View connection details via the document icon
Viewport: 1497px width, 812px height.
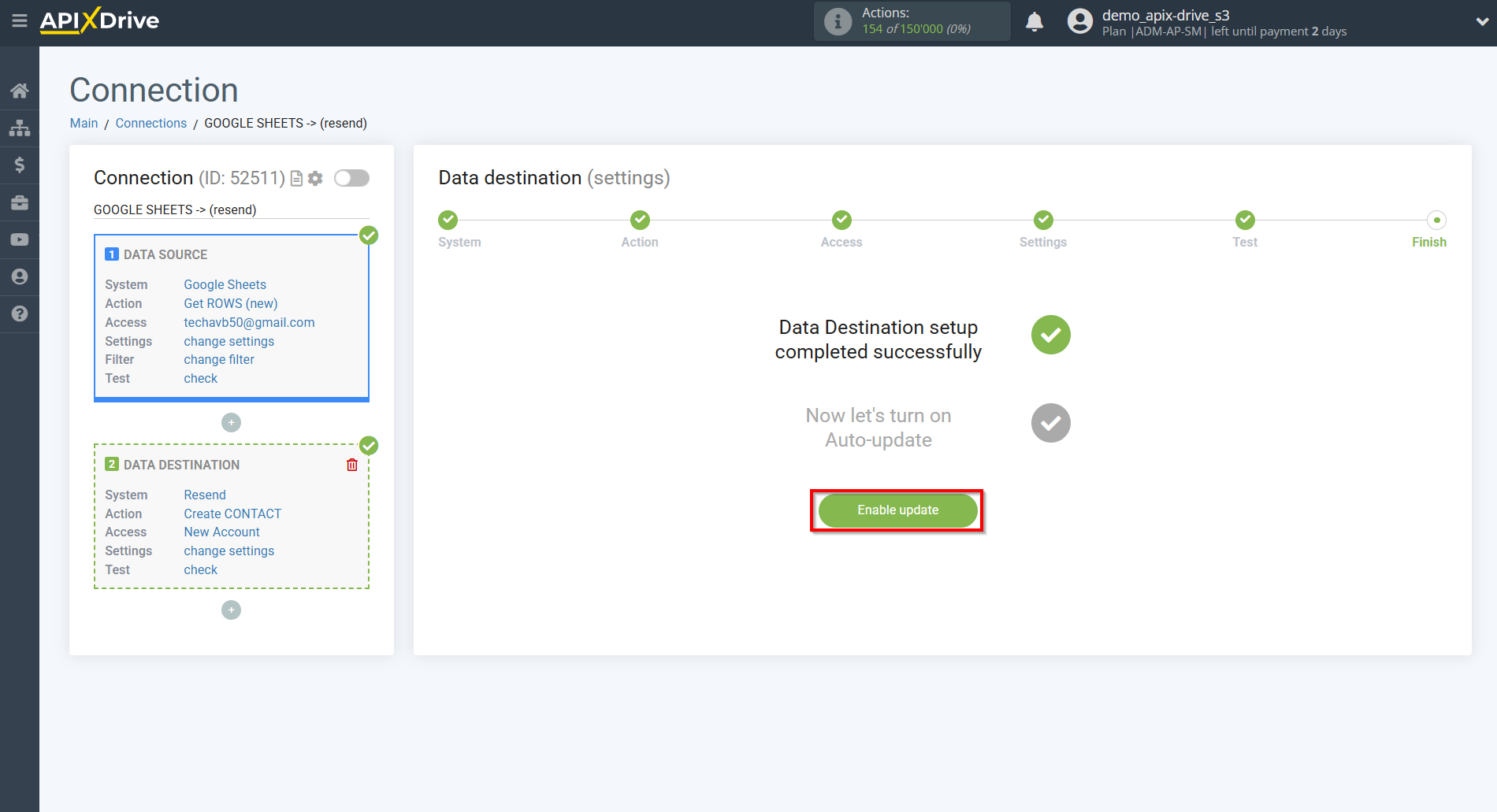[x=295, y=178]
